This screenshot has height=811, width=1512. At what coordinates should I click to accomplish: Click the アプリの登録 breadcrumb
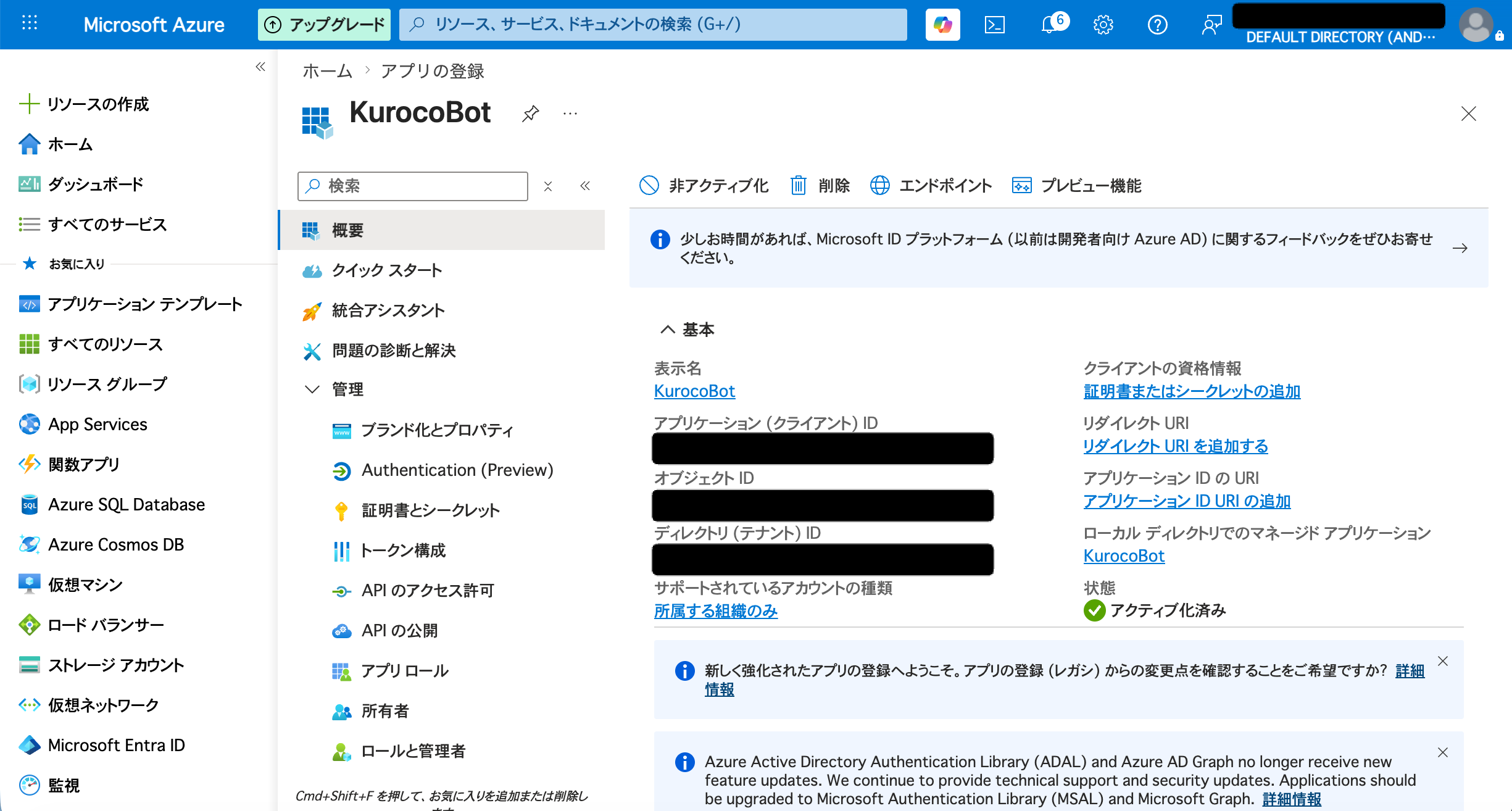(432, 71)
